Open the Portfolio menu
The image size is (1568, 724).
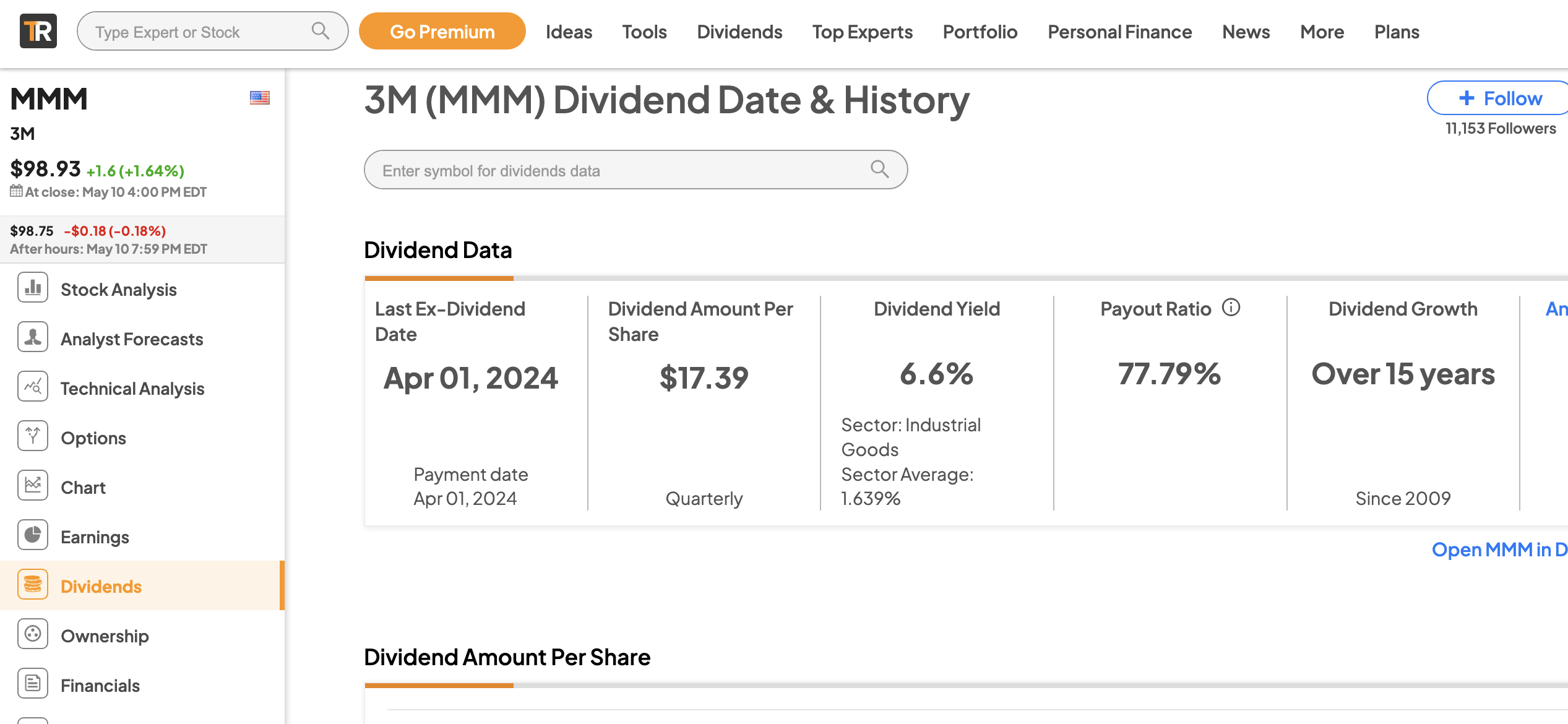(980, 32)
